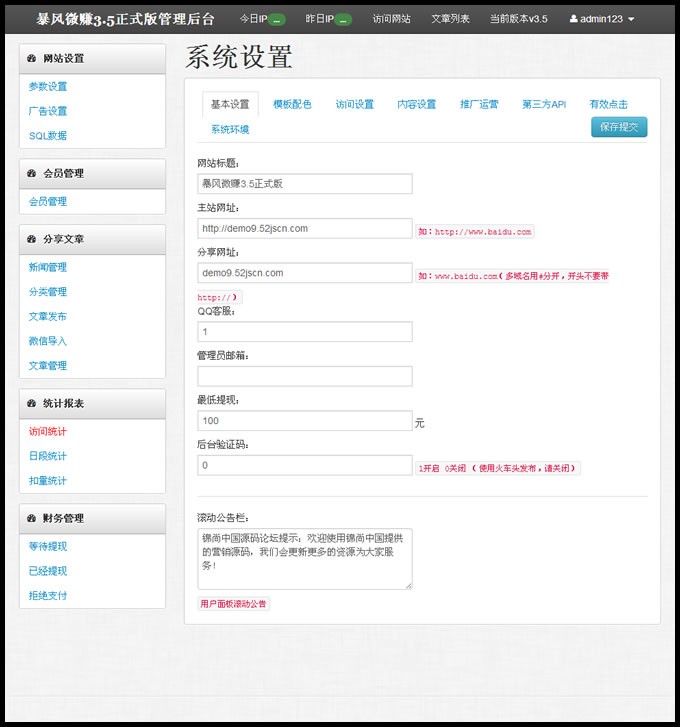Click the 今日IP green badge
Viewport: 680px width, 727px height.
277,20
